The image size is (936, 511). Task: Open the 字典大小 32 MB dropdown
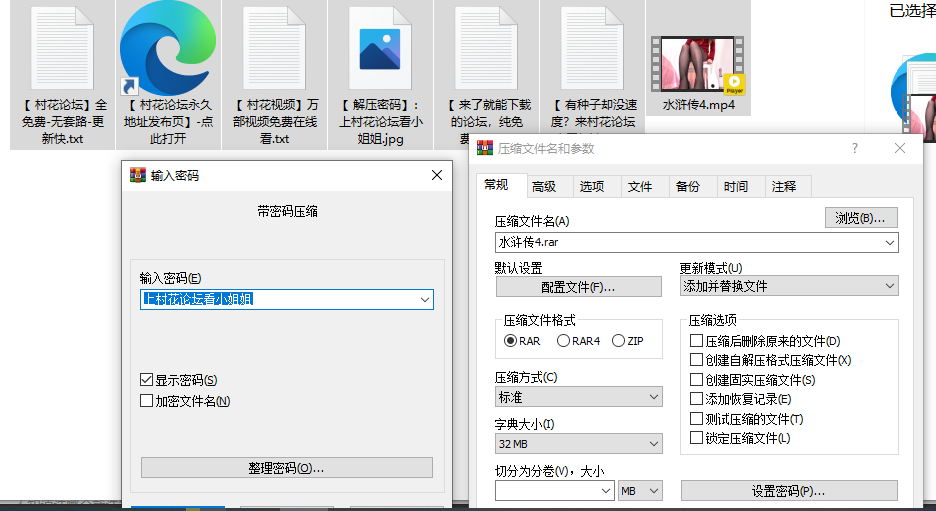coord(578,444)
